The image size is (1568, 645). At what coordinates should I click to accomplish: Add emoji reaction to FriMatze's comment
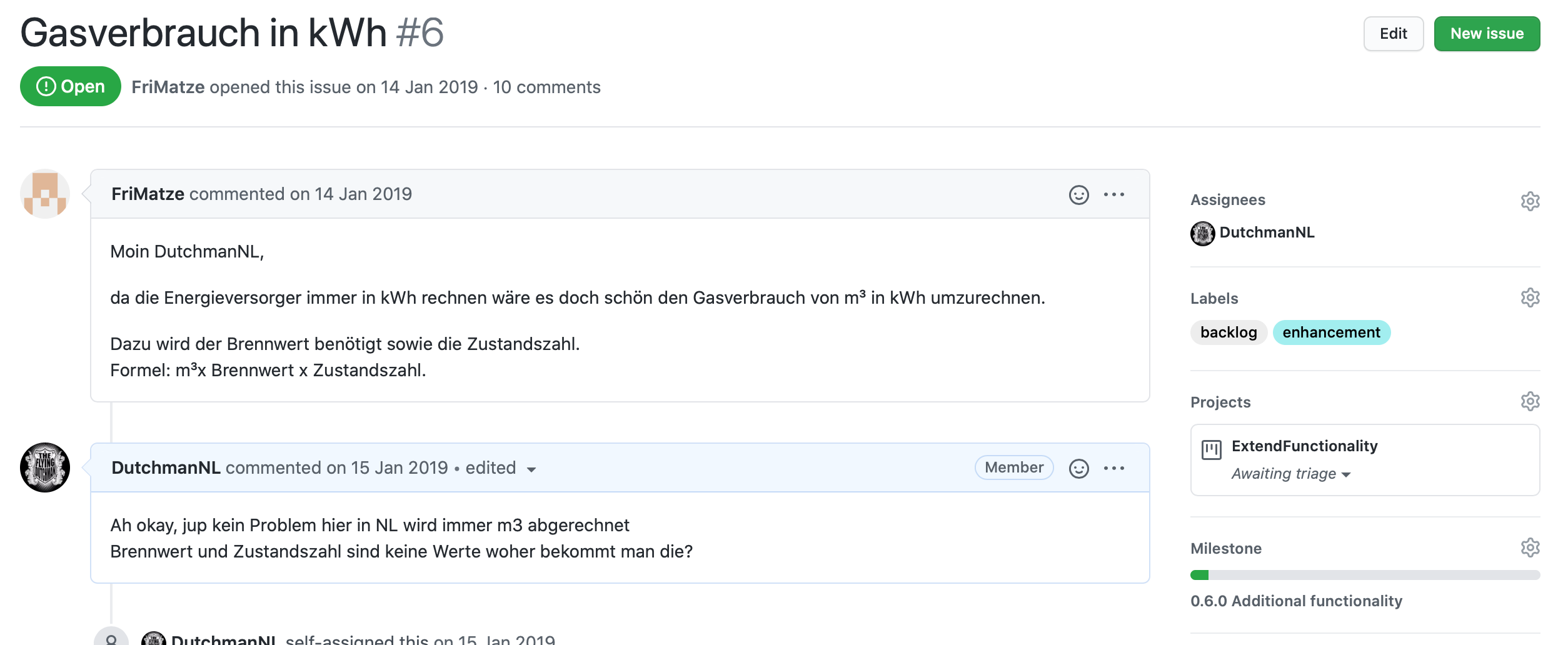[x=1078, y=195]
